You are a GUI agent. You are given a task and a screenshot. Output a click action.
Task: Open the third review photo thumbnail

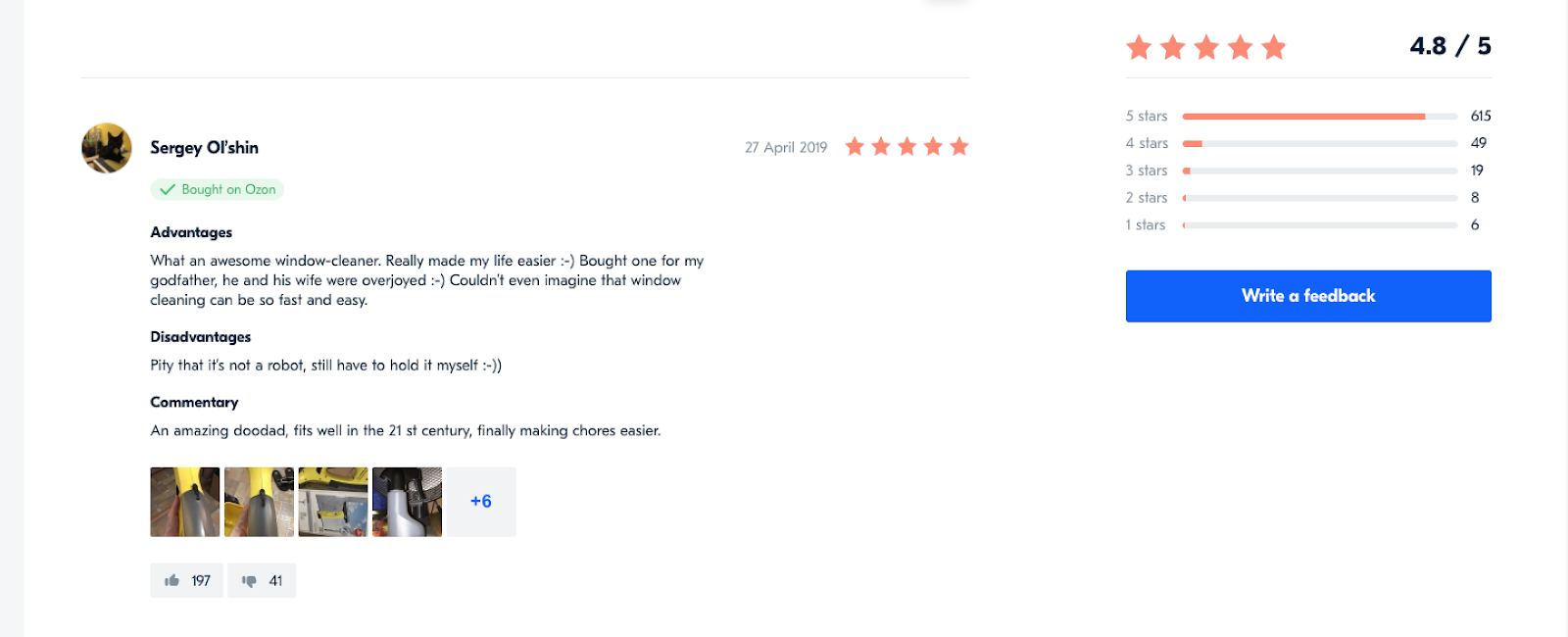coord(333,502)
